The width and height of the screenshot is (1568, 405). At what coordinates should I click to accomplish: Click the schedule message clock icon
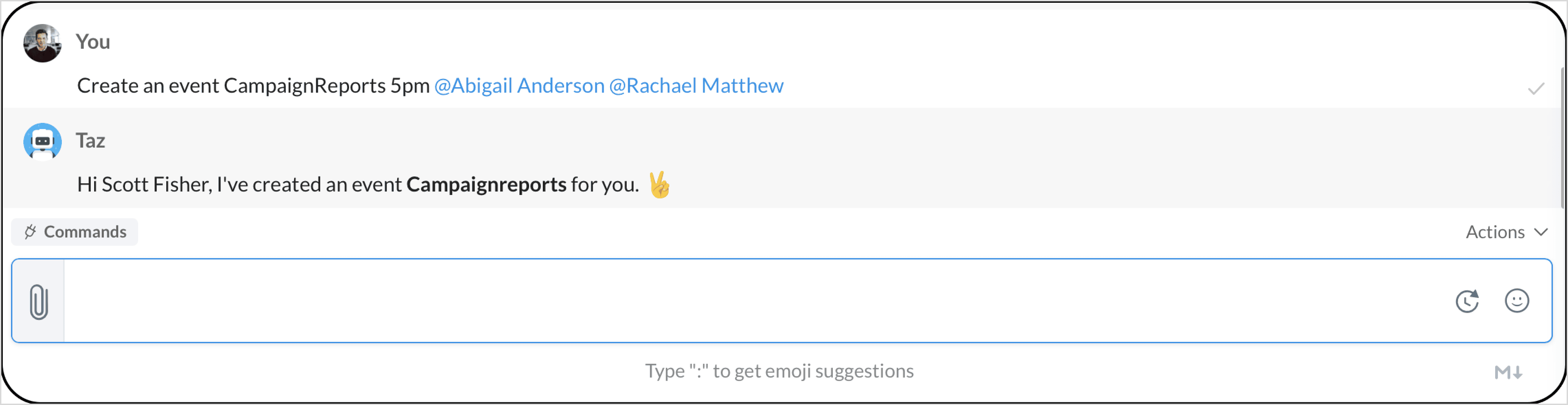tap(1467, 300)
